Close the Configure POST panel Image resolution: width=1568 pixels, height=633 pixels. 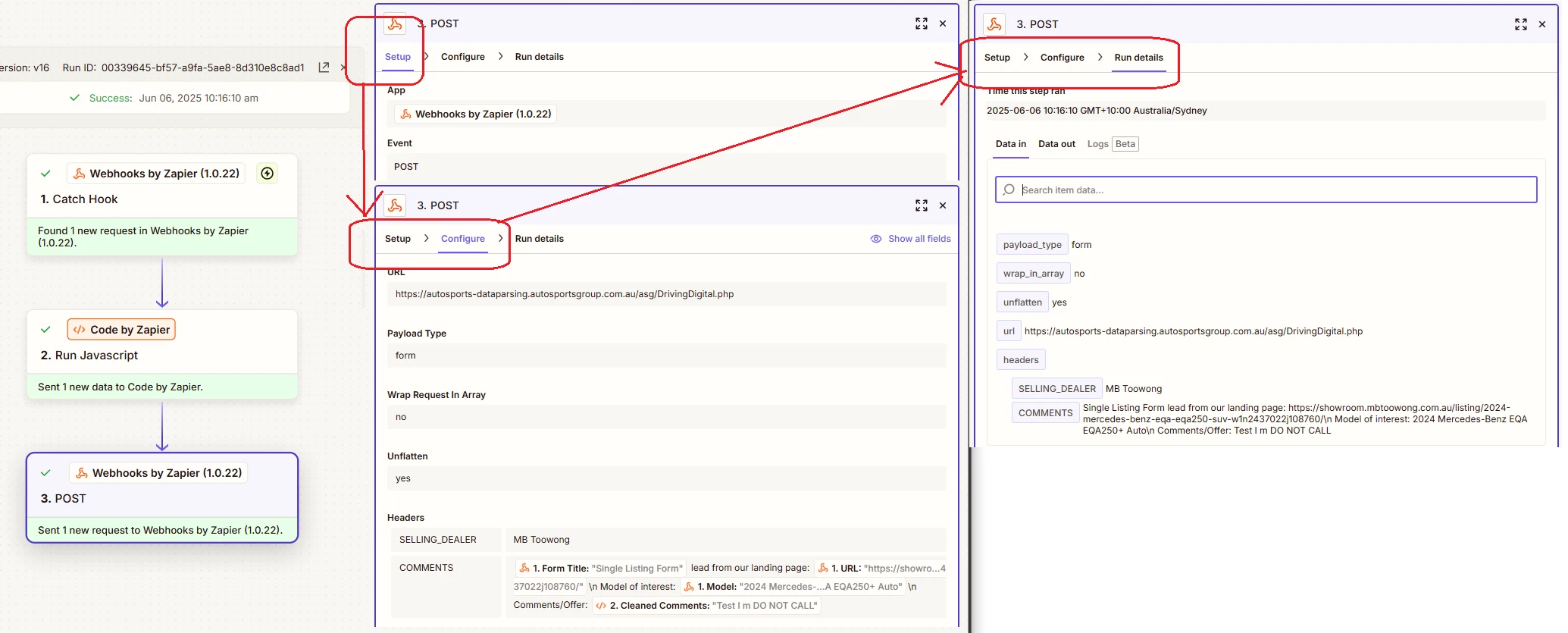pyautogui.click(x=943, y=205)
